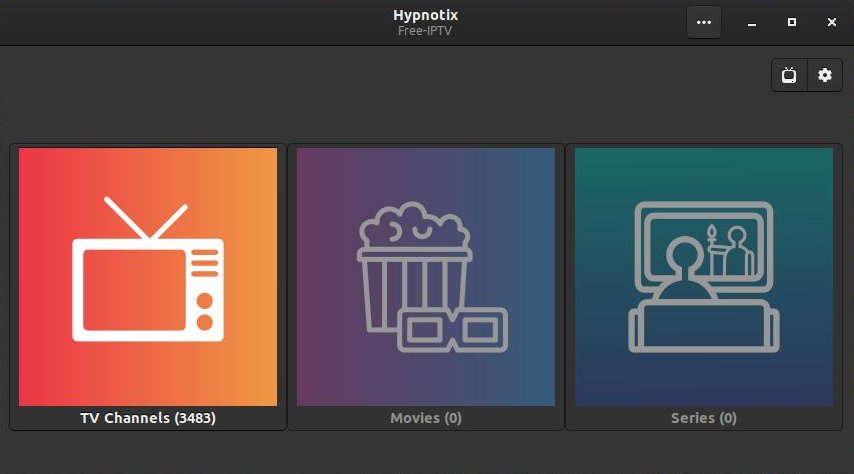Open the Movies popcorn tile

tap(426, 277)
